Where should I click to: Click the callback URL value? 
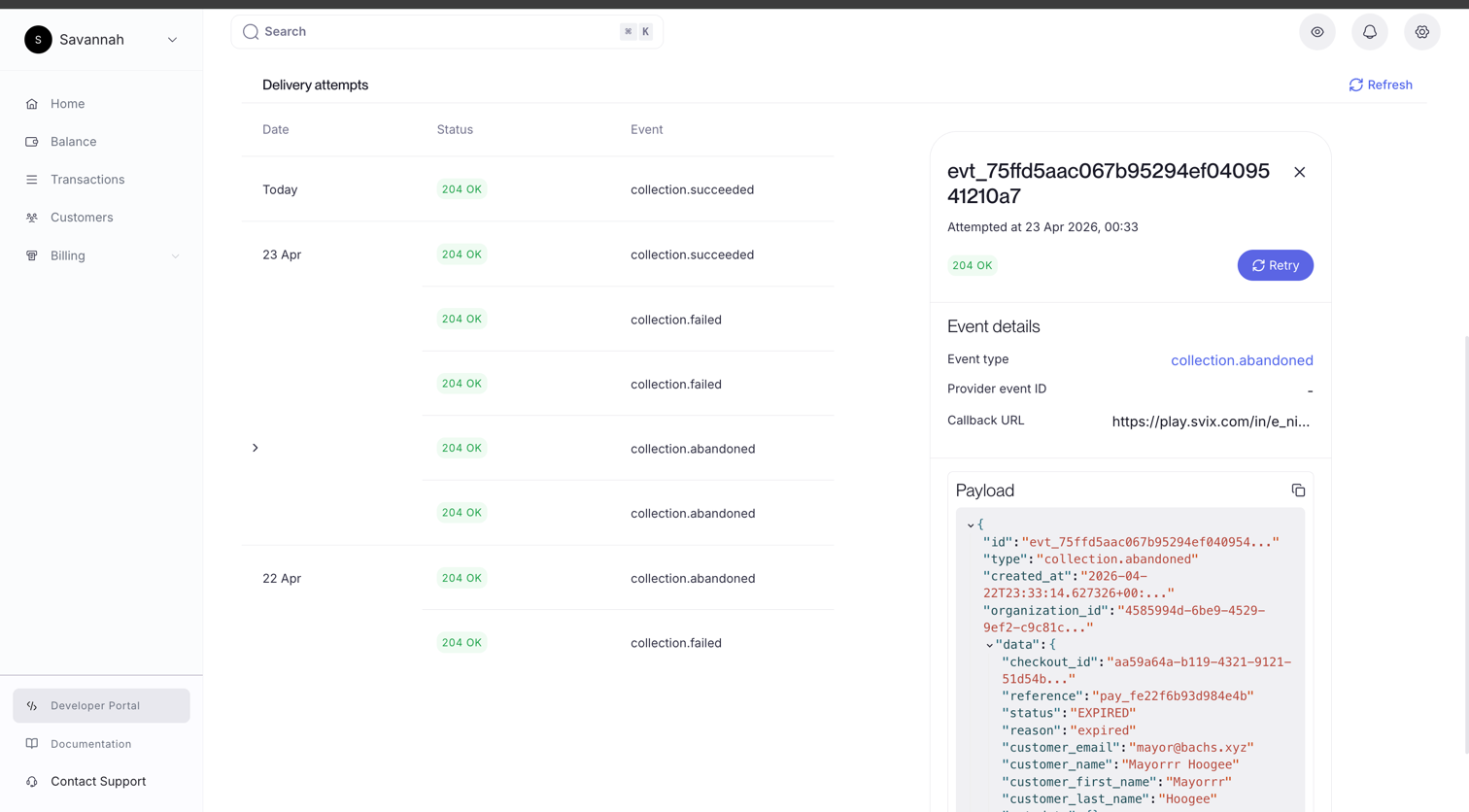(1211, 422)
